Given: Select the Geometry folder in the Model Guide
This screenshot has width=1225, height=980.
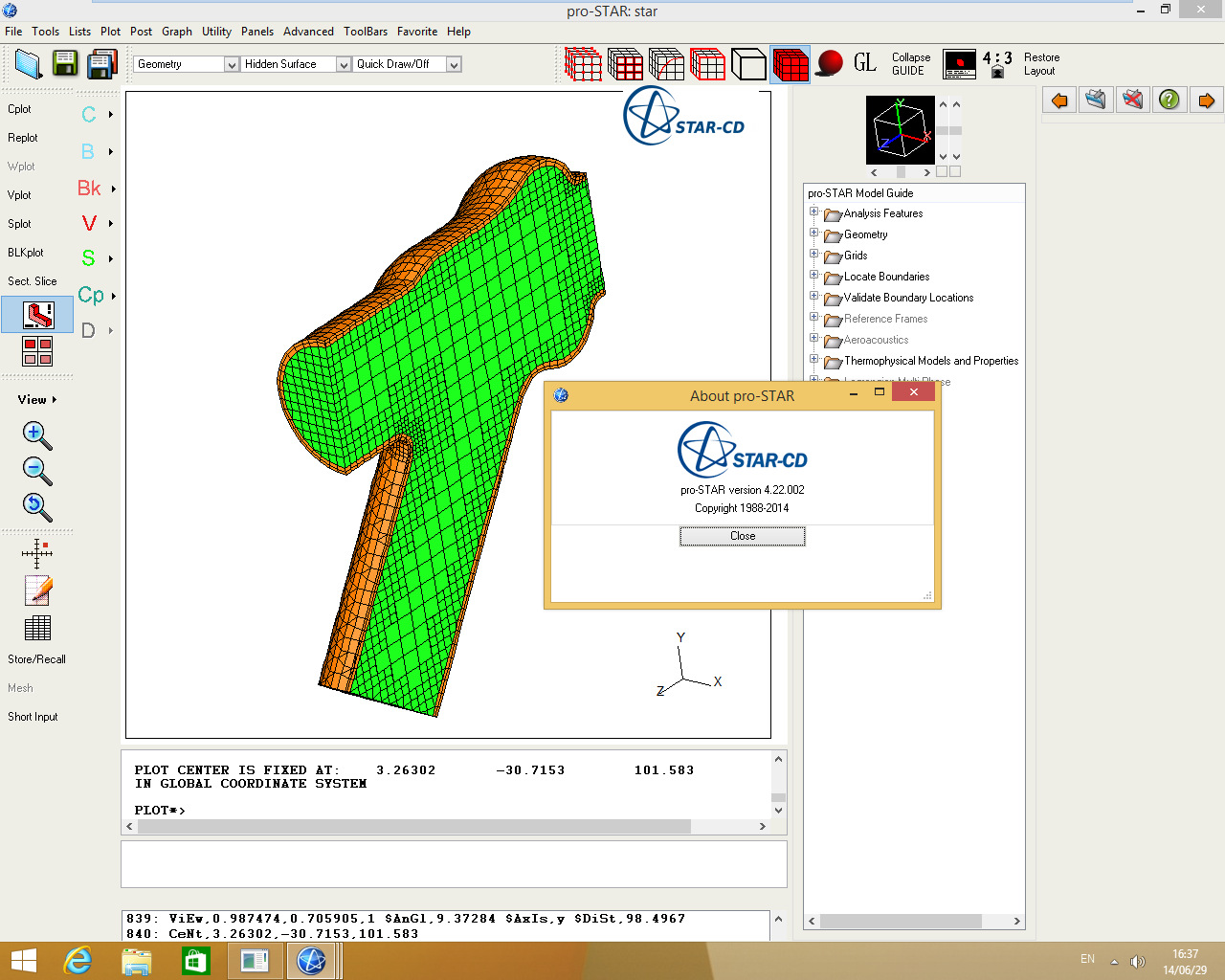Looking at the screenshot, I should 865,234.
